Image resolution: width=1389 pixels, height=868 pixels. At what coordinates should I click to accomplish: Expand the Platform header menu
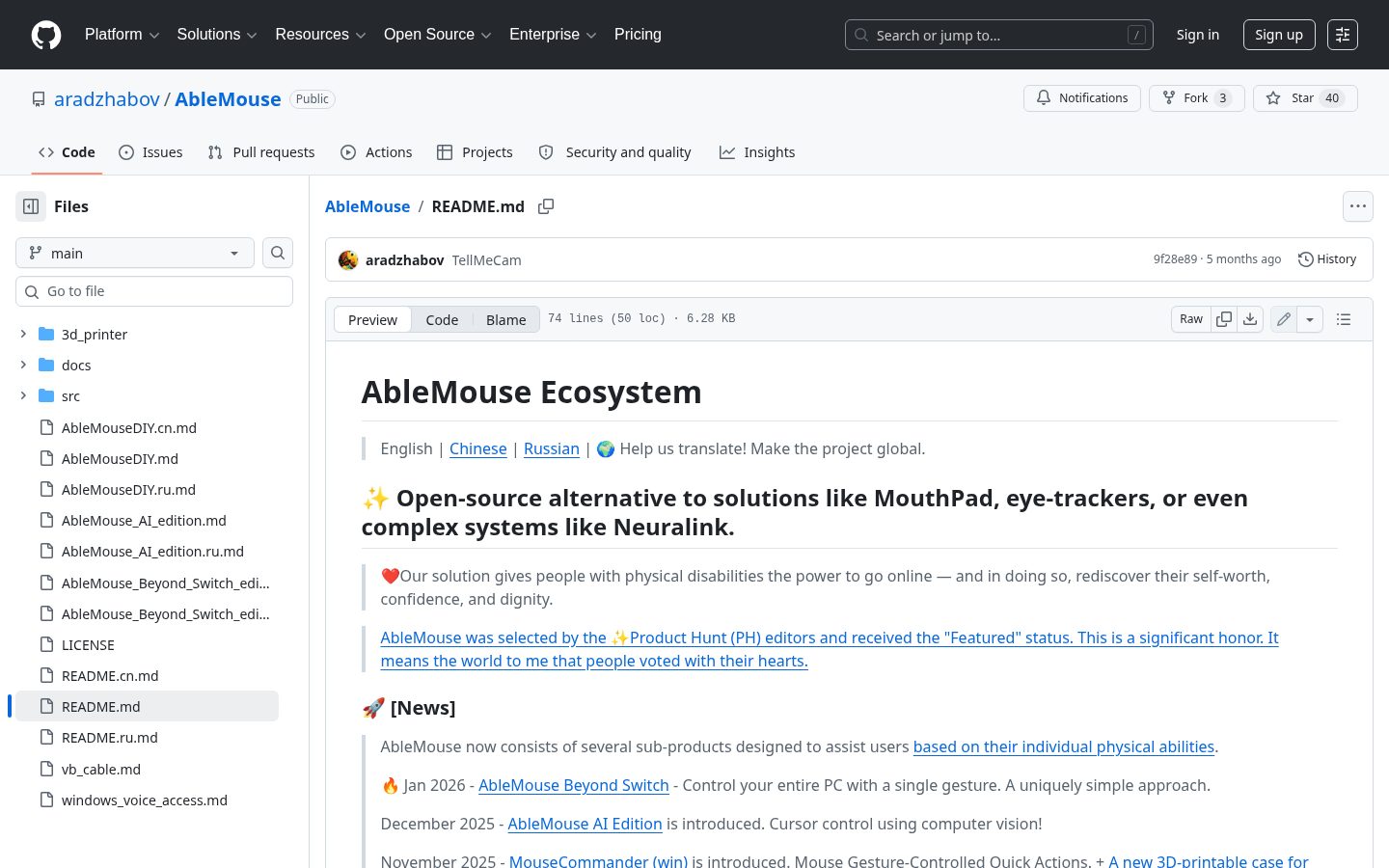click(x=123, y=35)
